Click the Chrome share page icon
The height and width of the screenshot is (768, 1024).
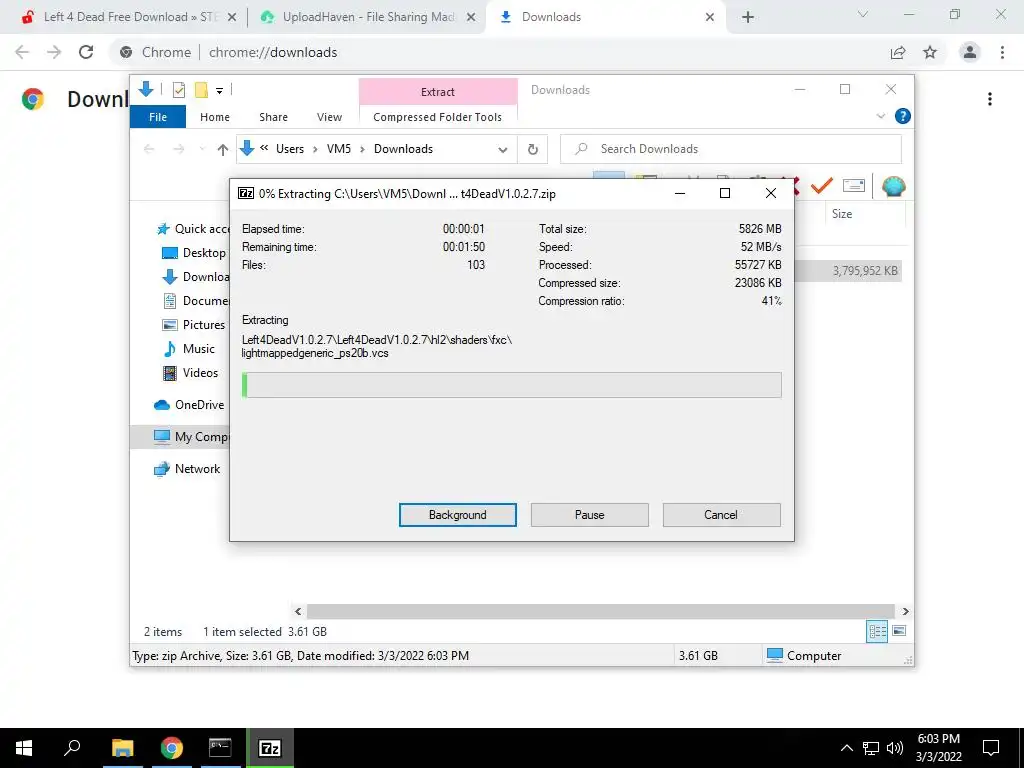click(x=898, y=52)
